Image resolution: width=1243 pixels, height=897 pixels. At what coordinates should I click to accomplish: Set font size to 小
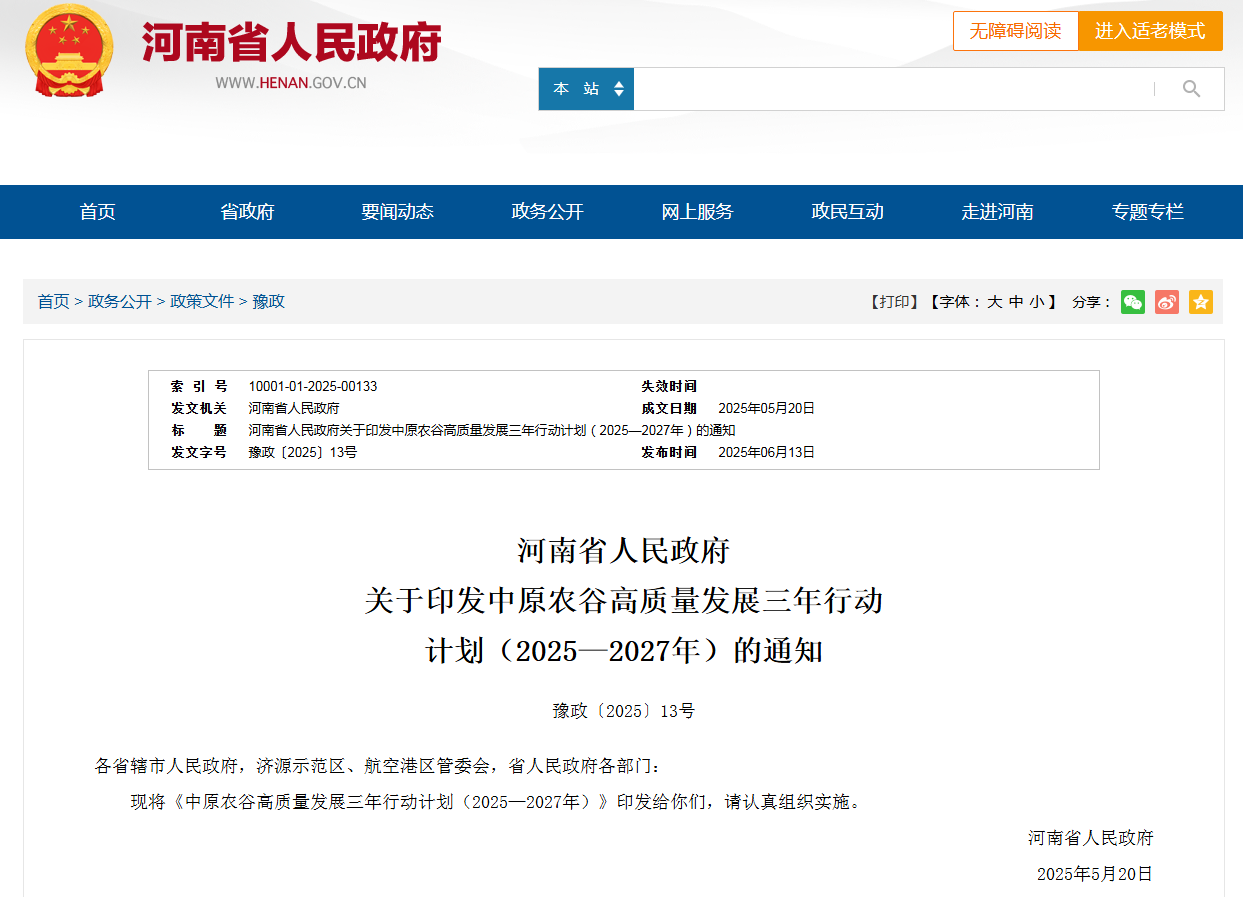click(x=1036, y=302)
